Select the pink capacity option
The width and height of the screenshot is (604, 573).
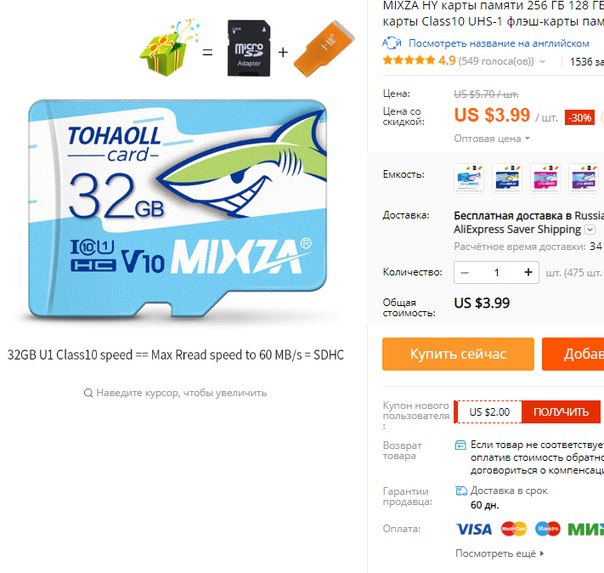tap(545, 178)
